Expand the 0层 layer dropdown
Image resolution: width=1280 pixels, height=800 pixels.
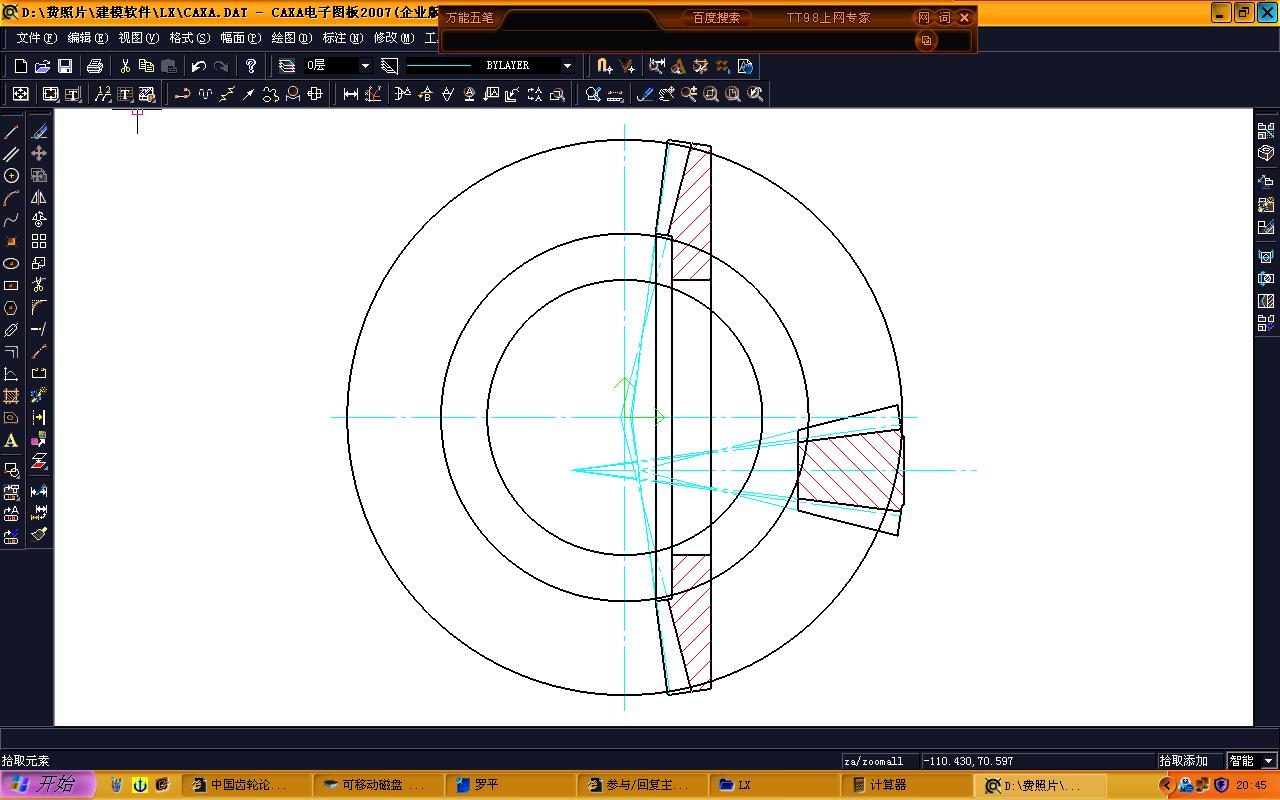[365, 66]
